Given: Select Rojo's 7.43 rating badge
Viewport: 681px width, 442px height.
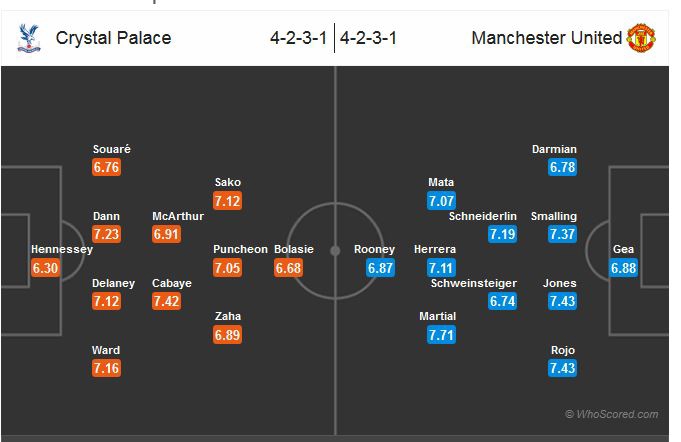Looking at the screenshot, I should click(563, 369).
